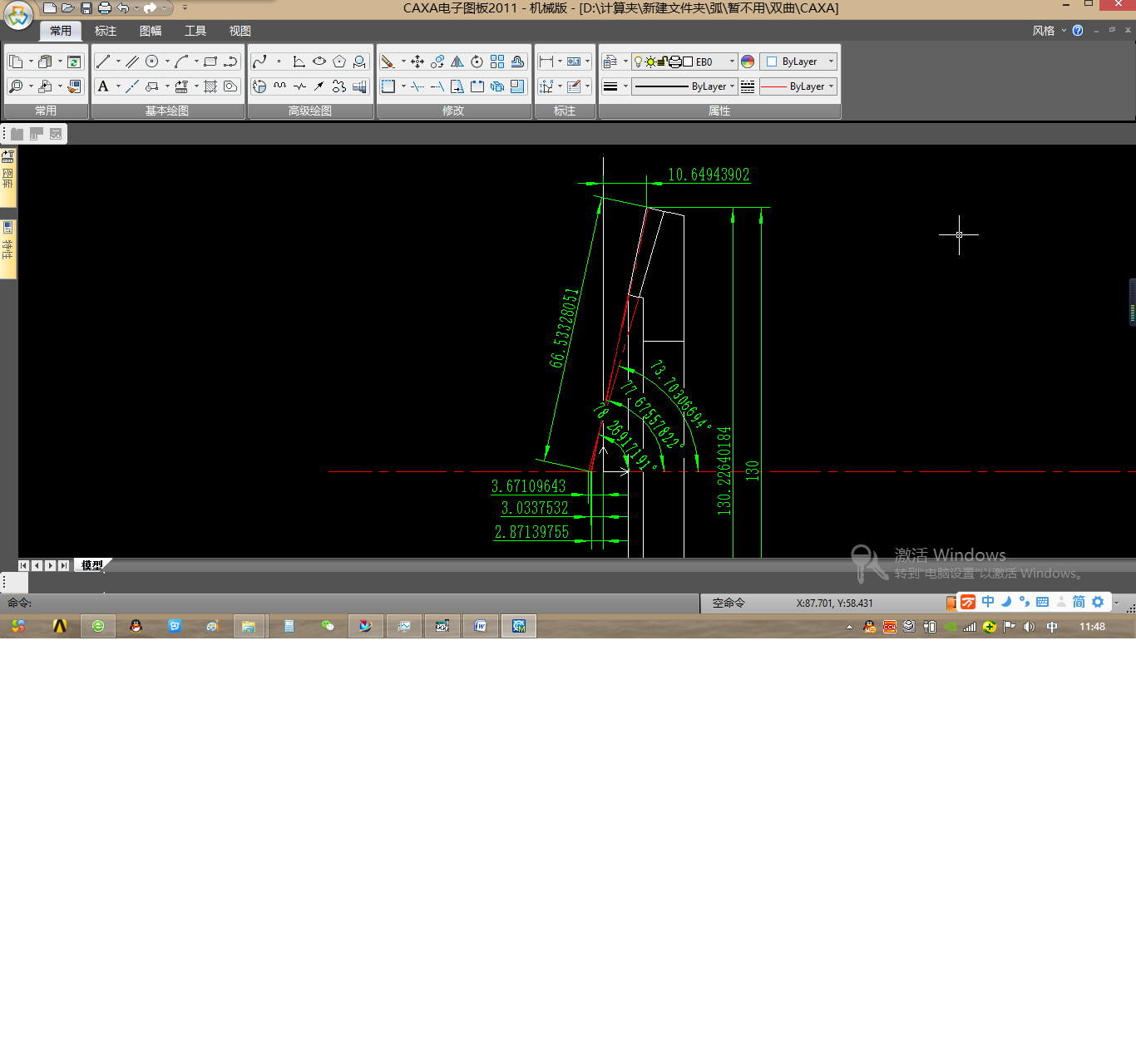Click the 10.64943902 dimension text
The width and height of the screenshot is (1136, 1064).
tap(709, 175)
